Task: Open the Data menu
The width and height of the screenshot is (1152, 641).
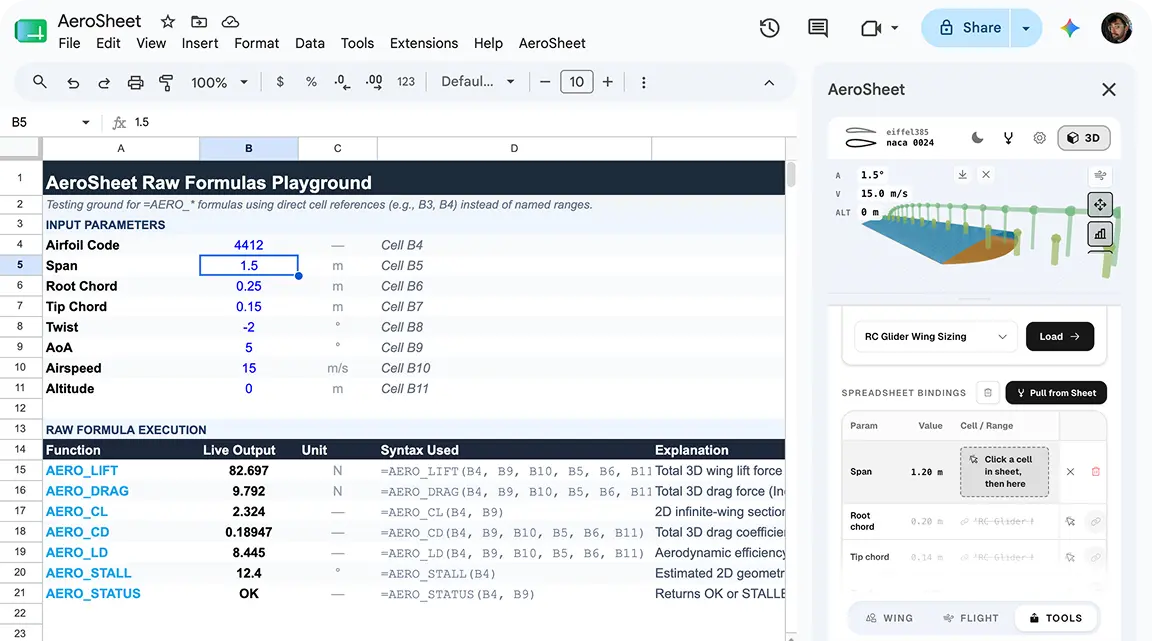Action: [x=310, y=43]
